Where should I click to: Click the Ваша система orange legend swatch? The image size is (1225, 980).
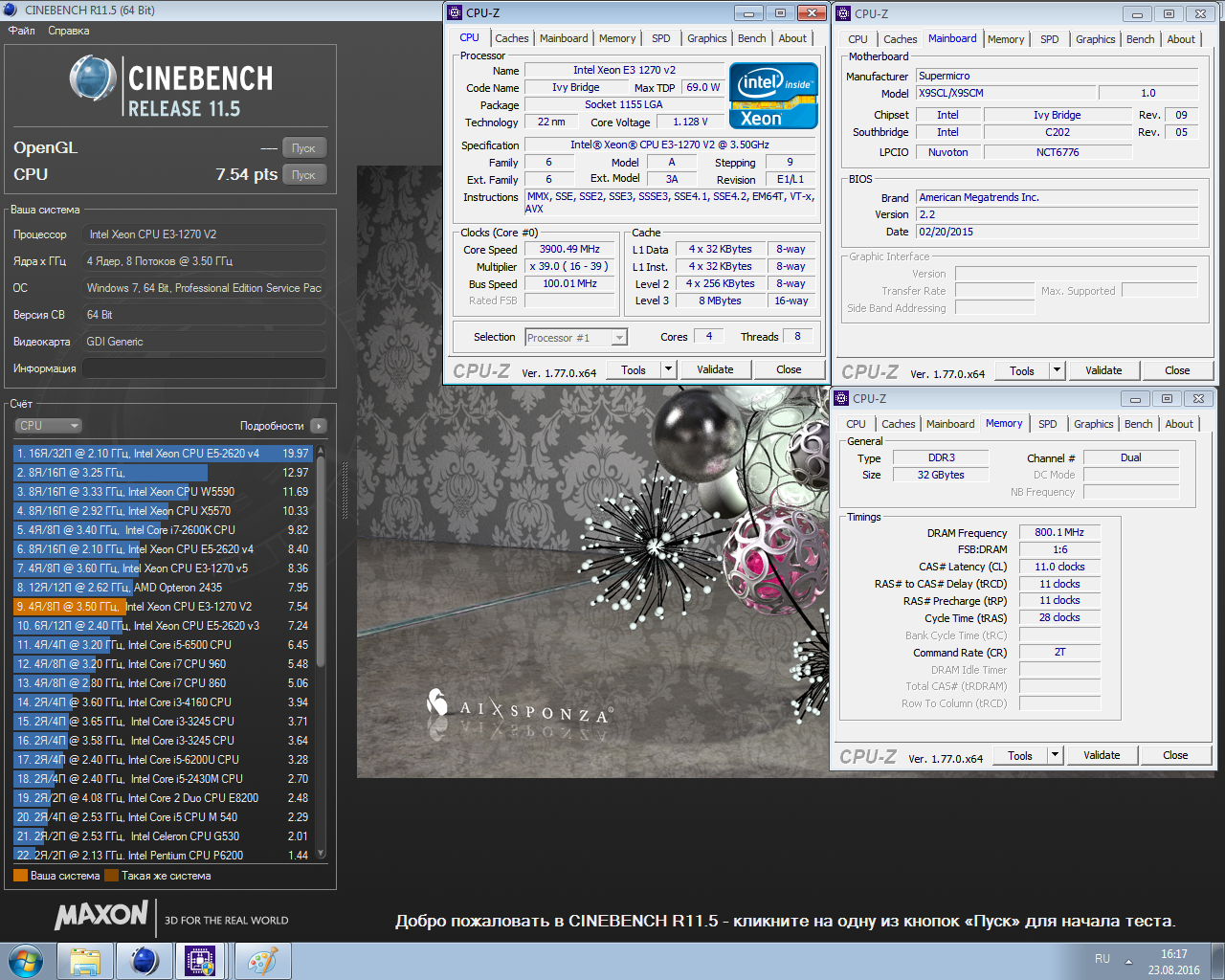click(x=20, y=876)
